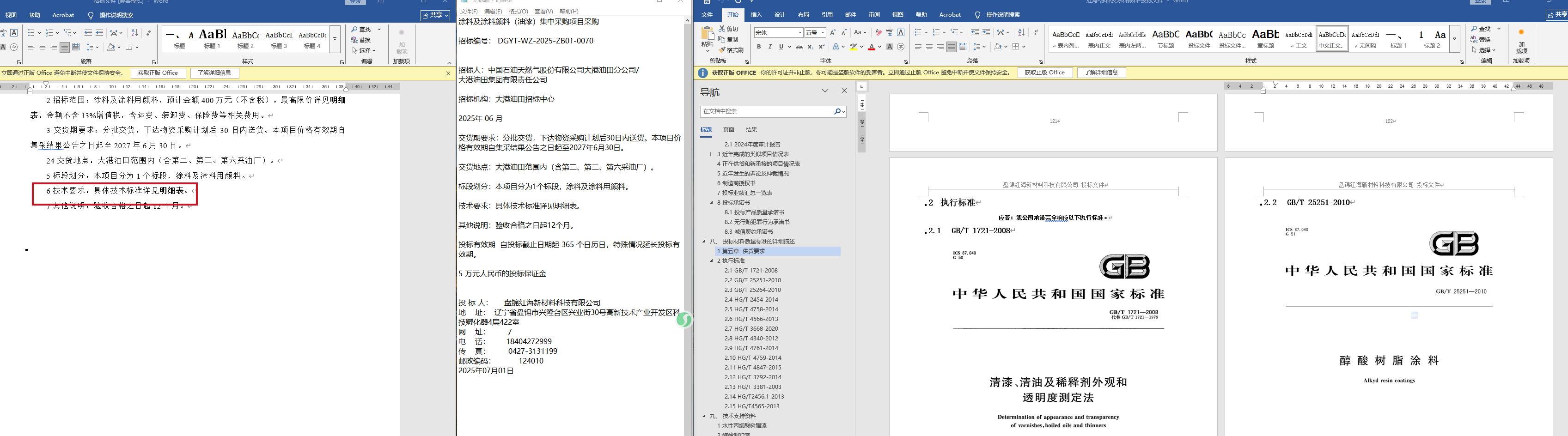Click the Shrink Font icon
The image size is (1568, 436).
point(844,32)
